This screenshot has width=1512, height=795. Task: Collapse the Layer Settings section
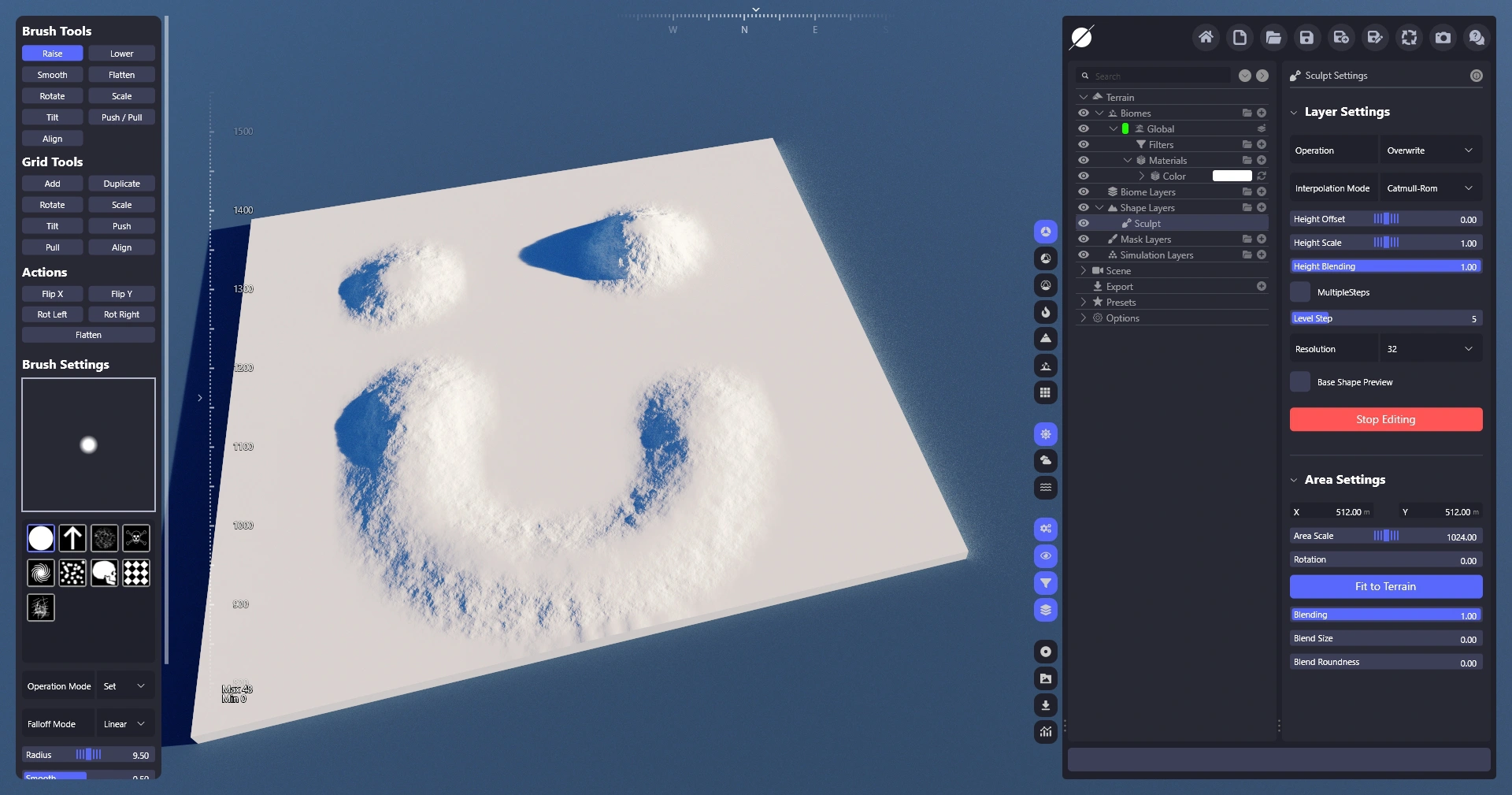tap(1294, 113)
